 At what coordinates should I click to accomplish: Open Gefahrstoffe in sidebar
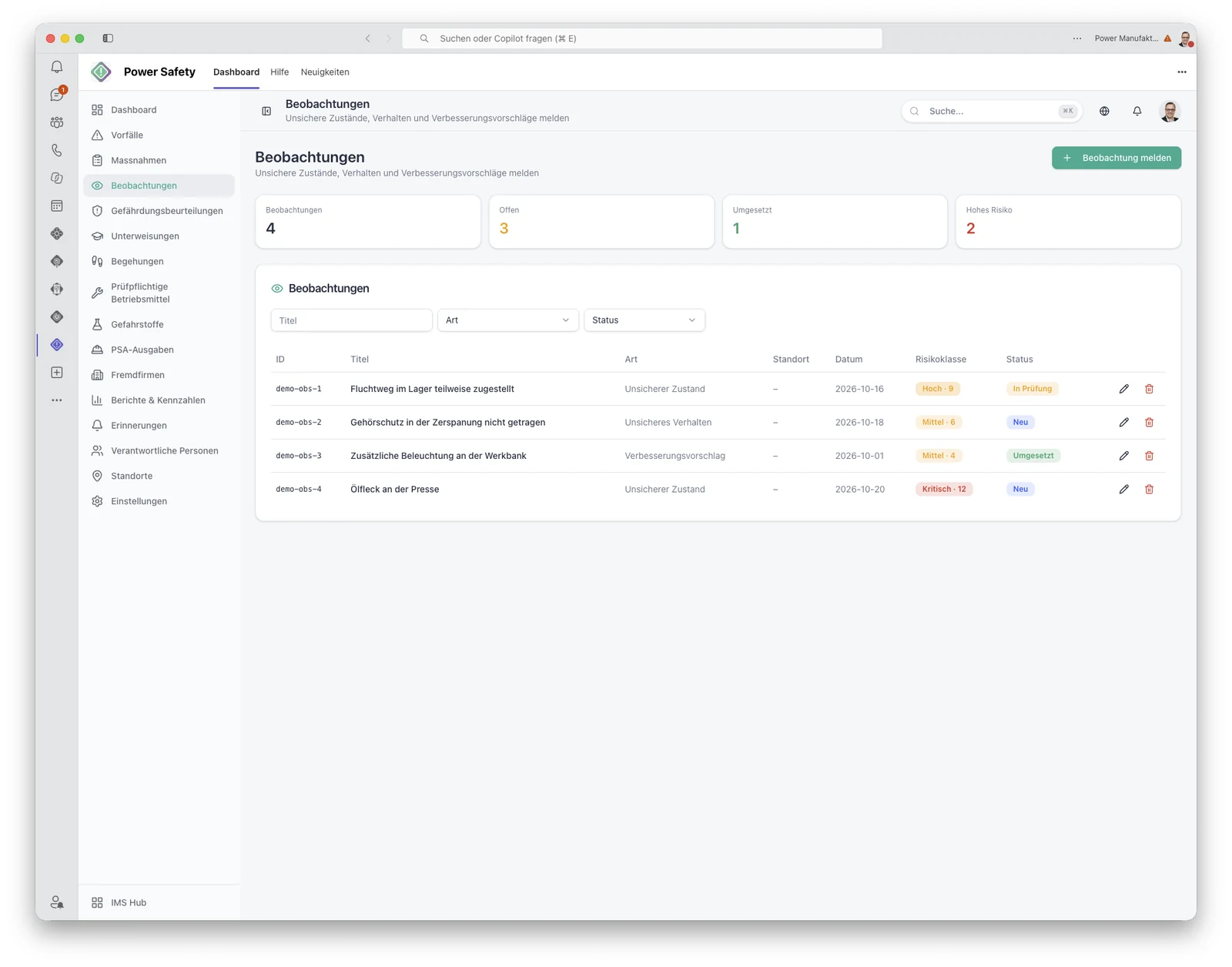click(159, 324)
